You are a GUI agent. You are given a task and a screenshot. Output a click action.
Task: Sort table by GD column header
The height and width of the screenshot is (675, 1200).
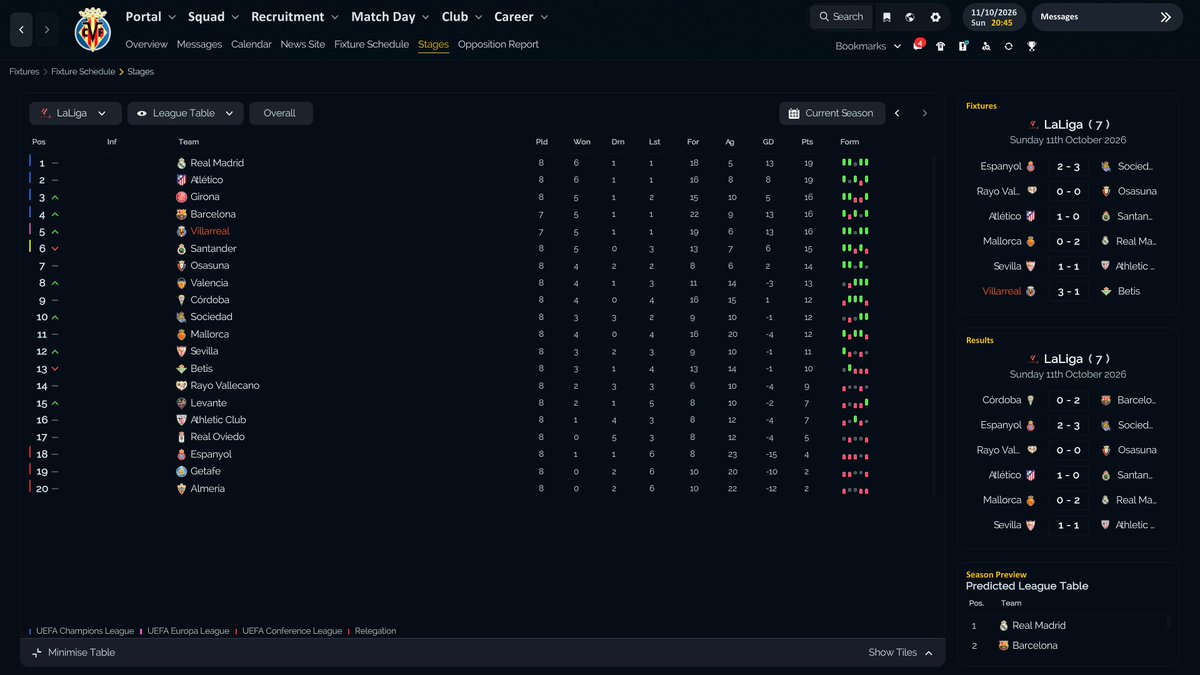tap(768, 142)
